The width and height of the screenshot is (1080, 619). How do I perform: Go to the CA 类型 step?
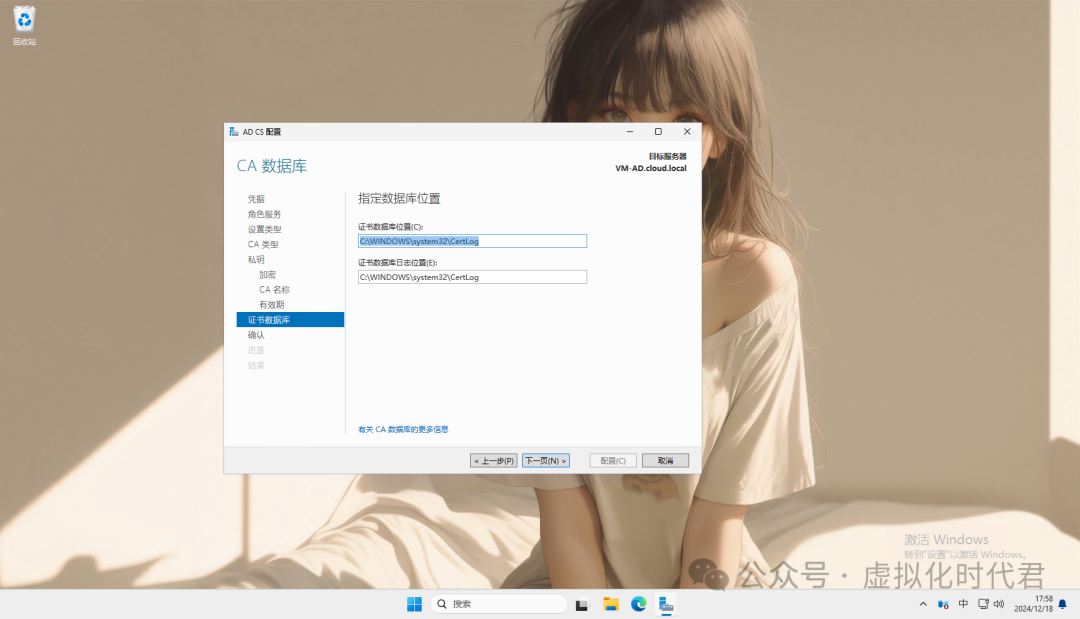pyautogui.click(x=263, y=244)
